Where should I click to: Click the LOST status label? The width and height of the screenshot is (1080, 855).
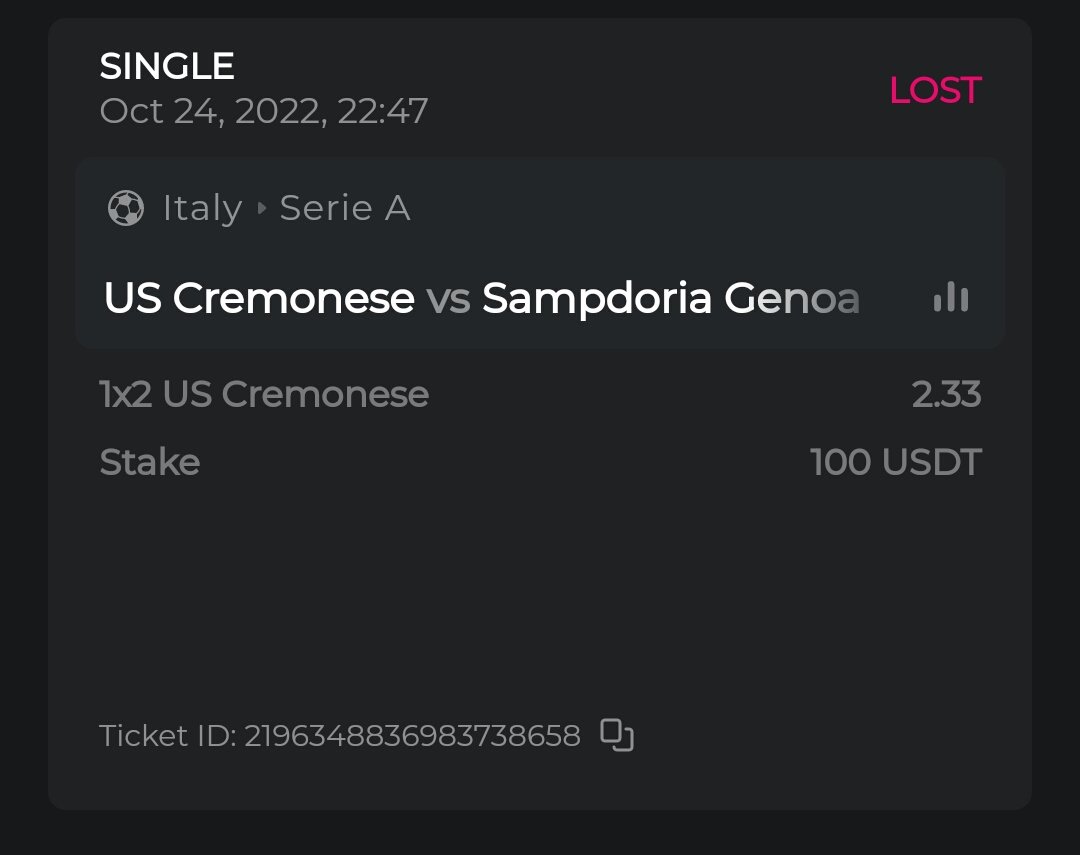935,90
